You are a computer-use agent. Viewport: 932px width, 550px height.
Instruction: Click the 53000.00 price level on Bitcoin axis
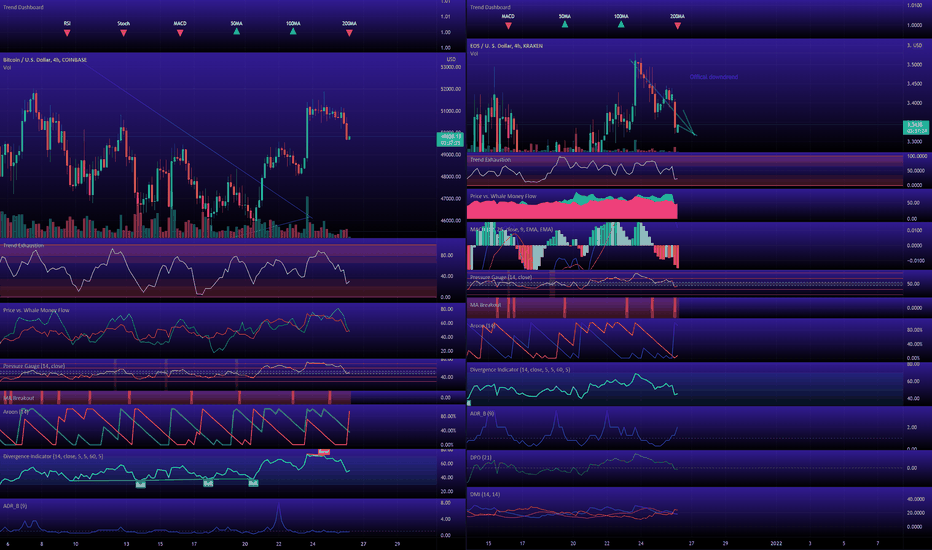coord(451,67)
